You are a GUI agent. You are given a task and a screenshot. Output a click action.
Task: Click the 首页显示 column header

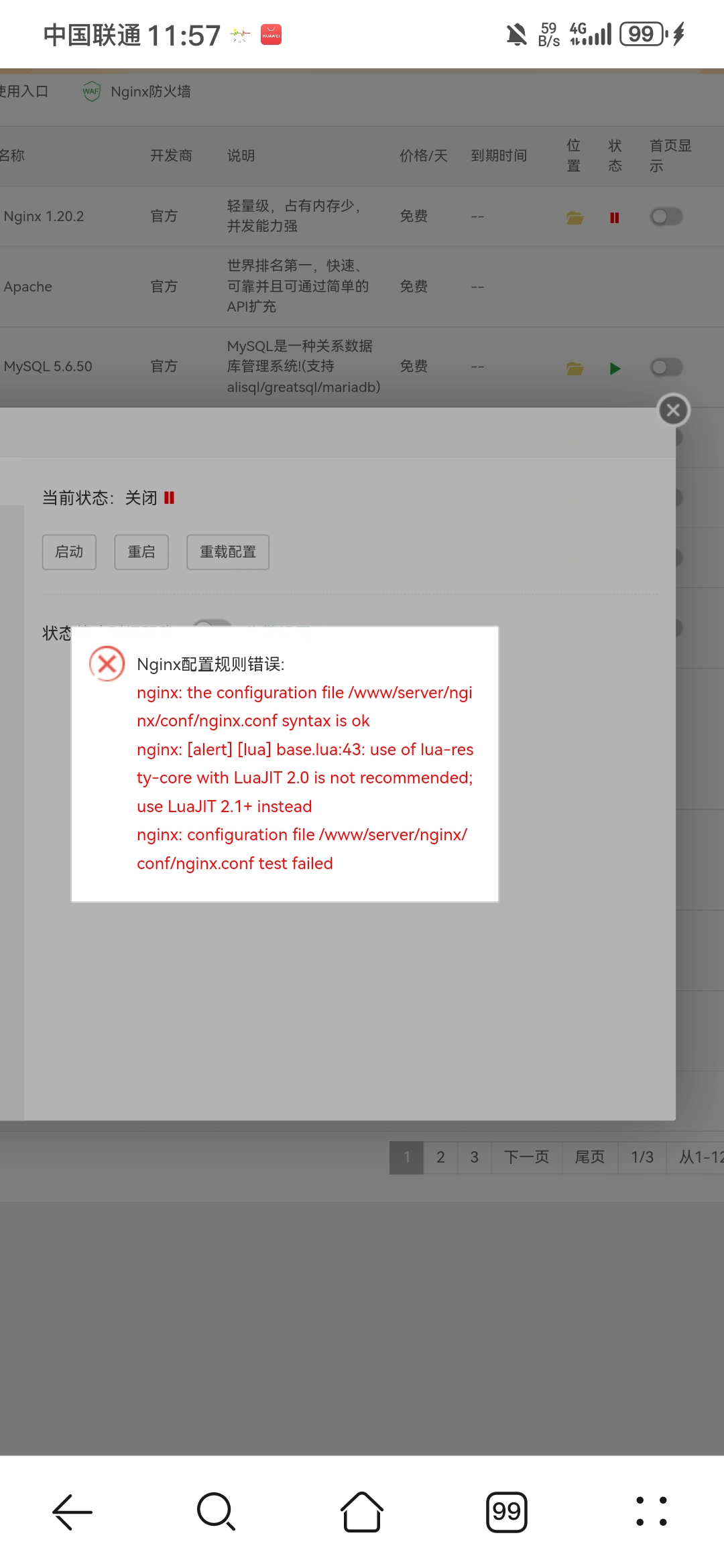tap(670, 155)
